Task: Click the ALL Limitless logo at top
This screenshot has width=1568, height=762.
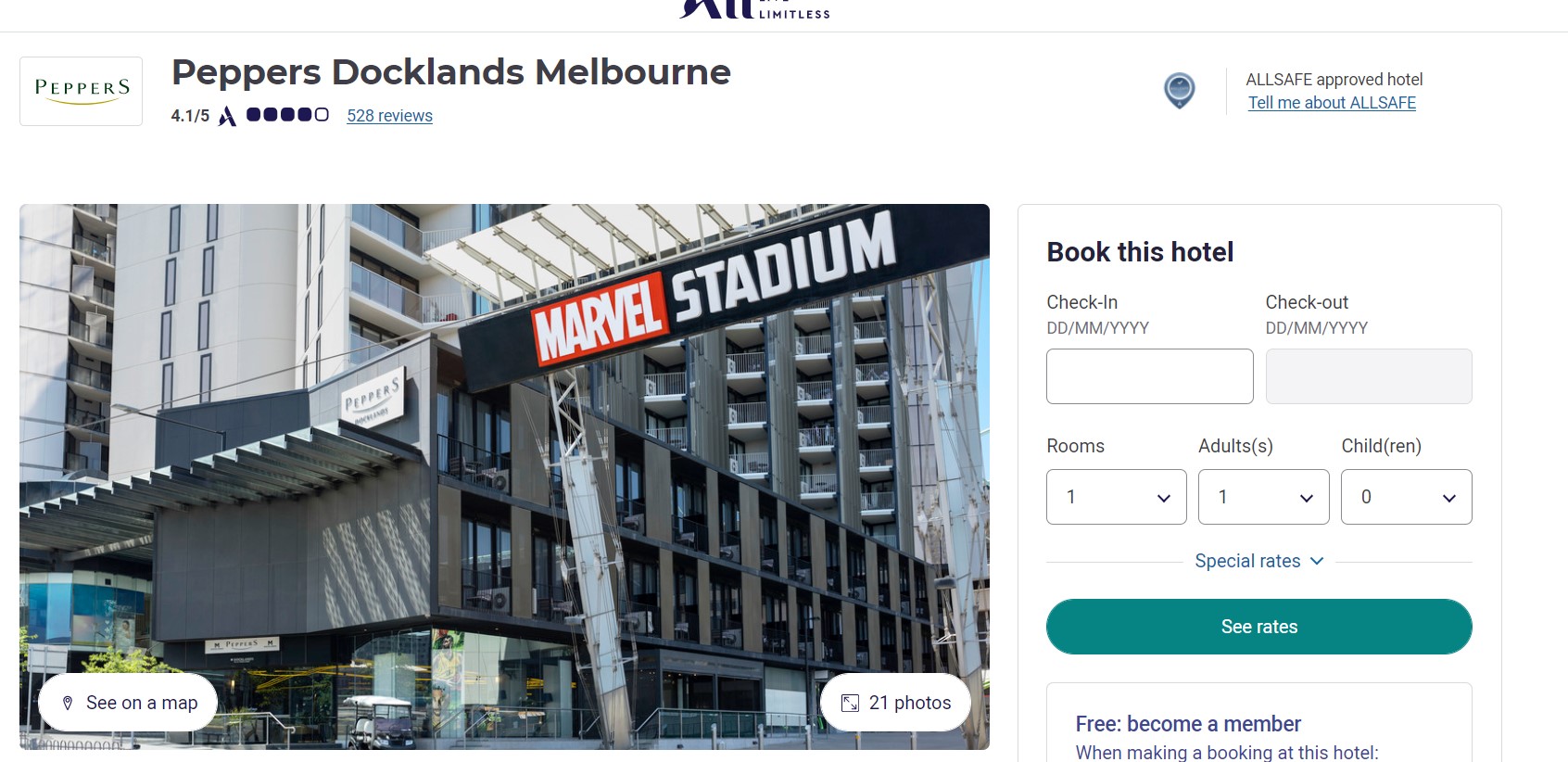Action: tap(754, 9)
